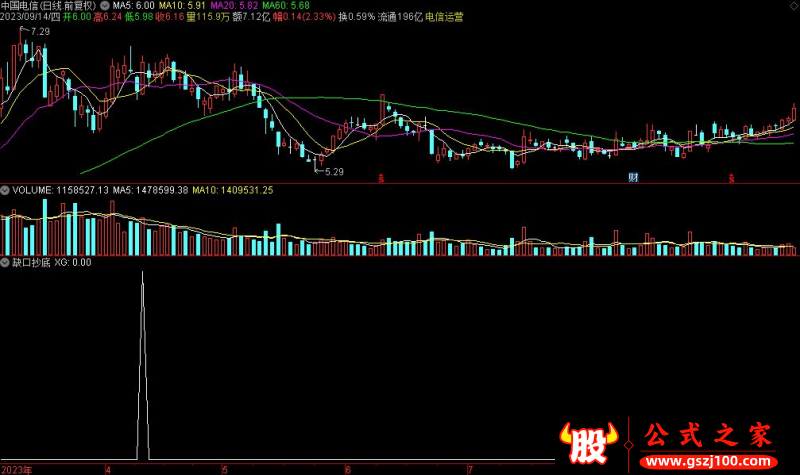The image size is (800, 475).
Task: Click the change value 幅0.14(2.33%)
Action: 304,17
